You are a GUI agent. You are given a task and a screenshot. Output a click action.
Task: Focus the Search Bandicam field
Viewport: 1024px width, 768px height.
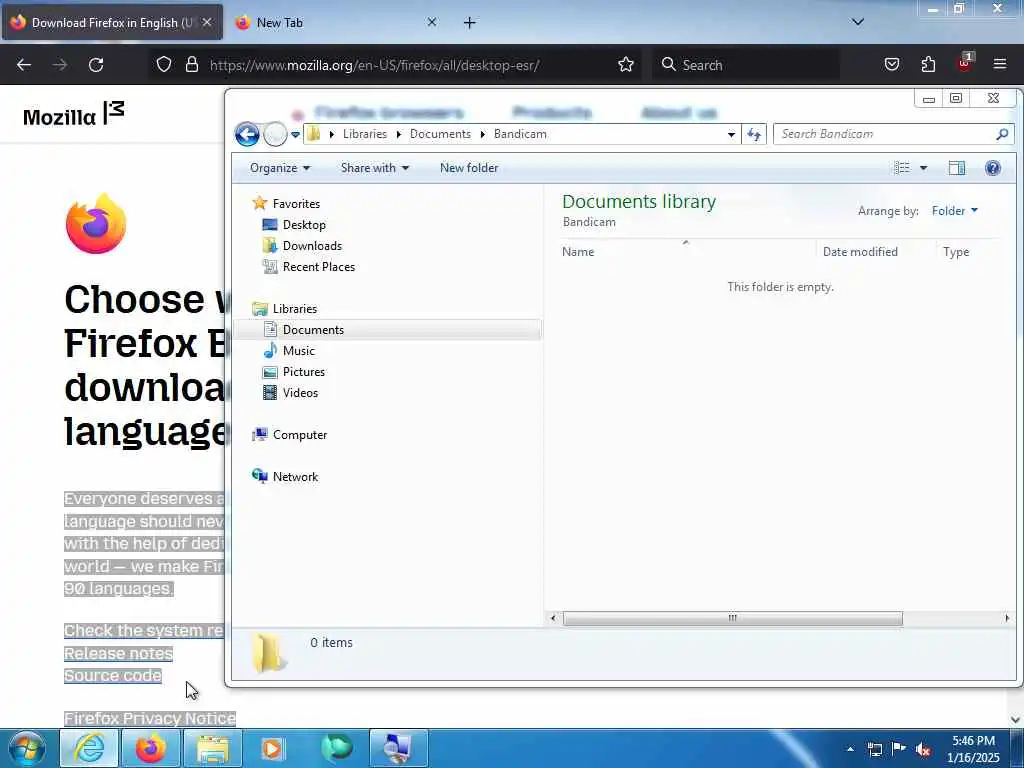coord(886,134)
